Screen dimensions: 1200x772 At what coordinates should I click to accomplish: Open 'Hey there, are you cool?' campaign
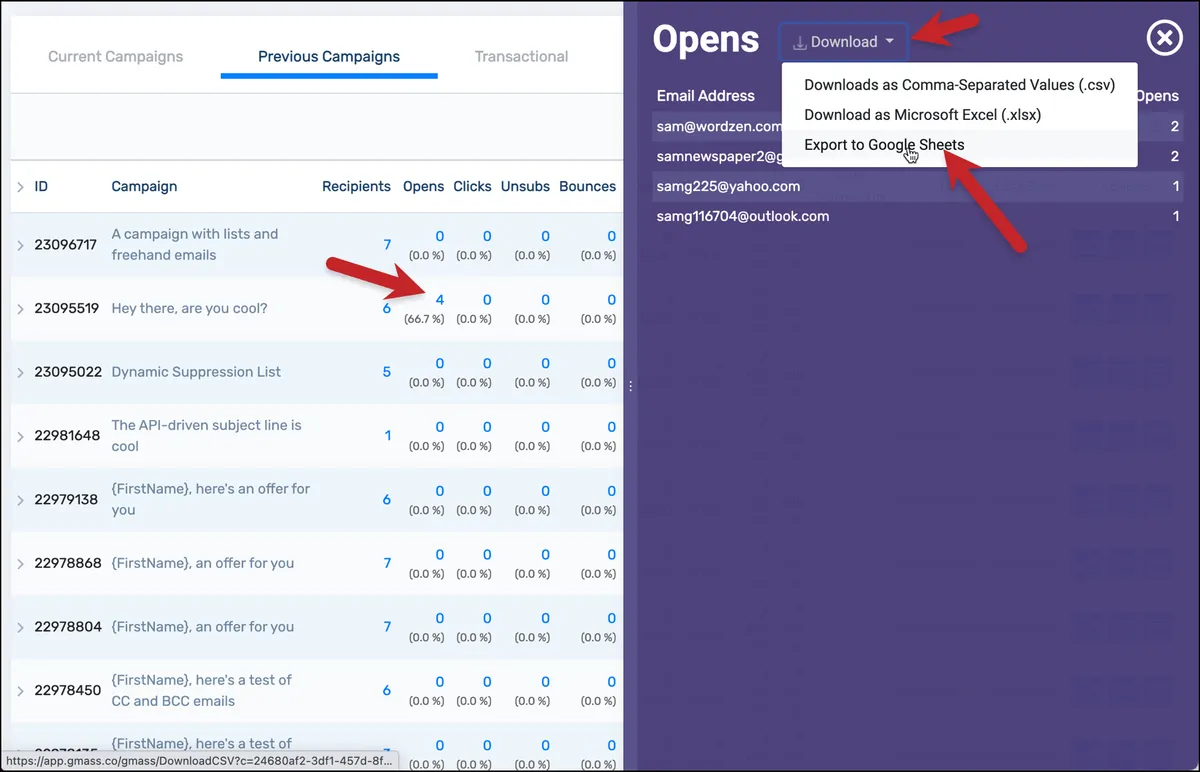click(x=189, y=309)
